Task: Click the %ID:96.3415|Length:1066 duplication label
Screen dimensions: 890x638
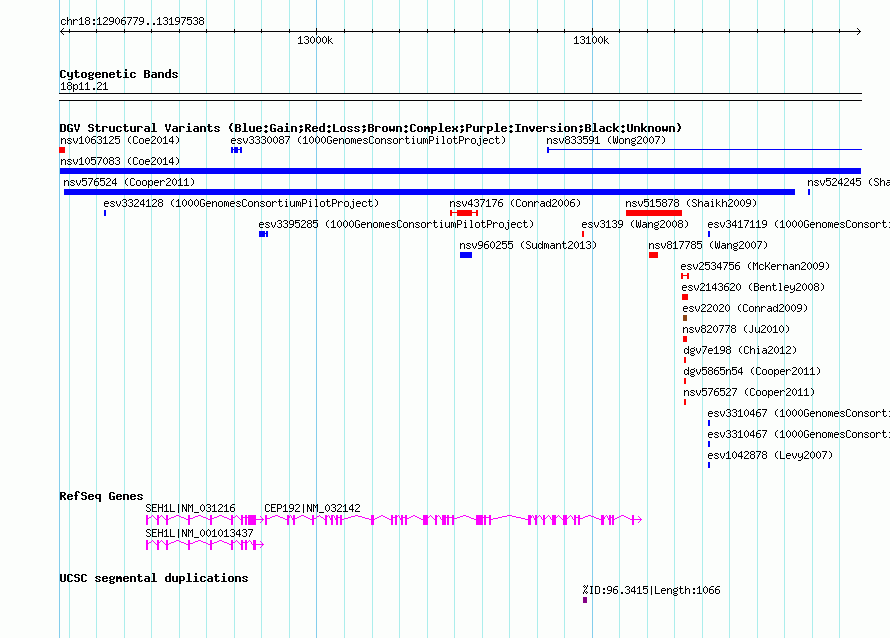Action: coord(652,590)
